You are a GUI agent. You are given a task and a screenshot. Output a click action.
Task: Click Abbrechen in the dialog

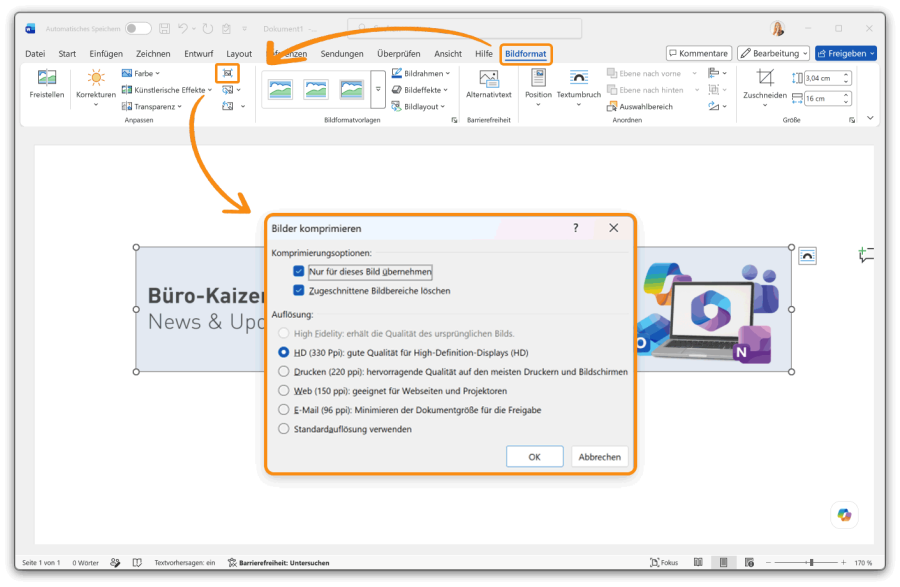click(599, 457)
